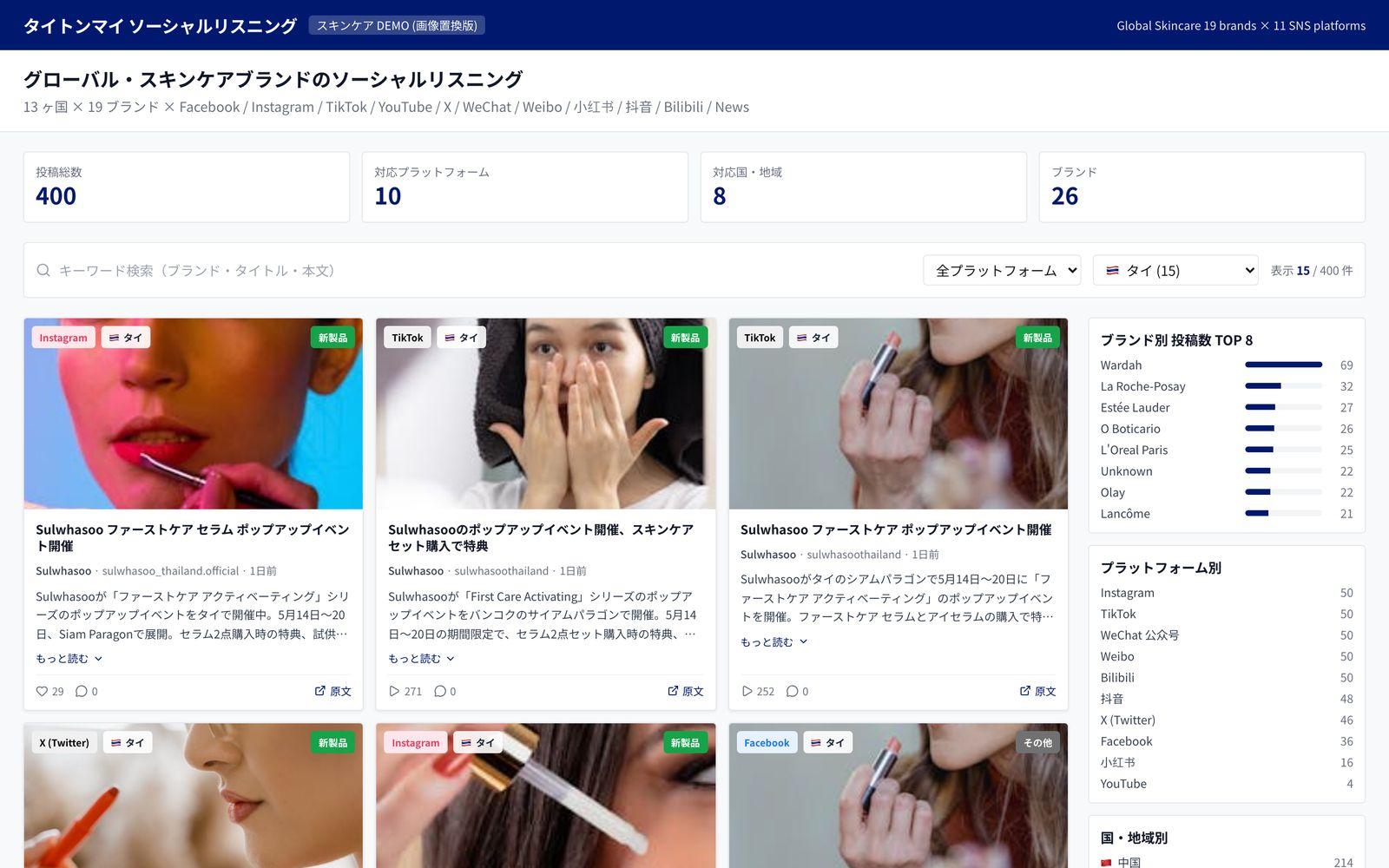Click account name sulwhasoo_thailand.official
Screen dimensions: 1389x868
coord(170,571)
